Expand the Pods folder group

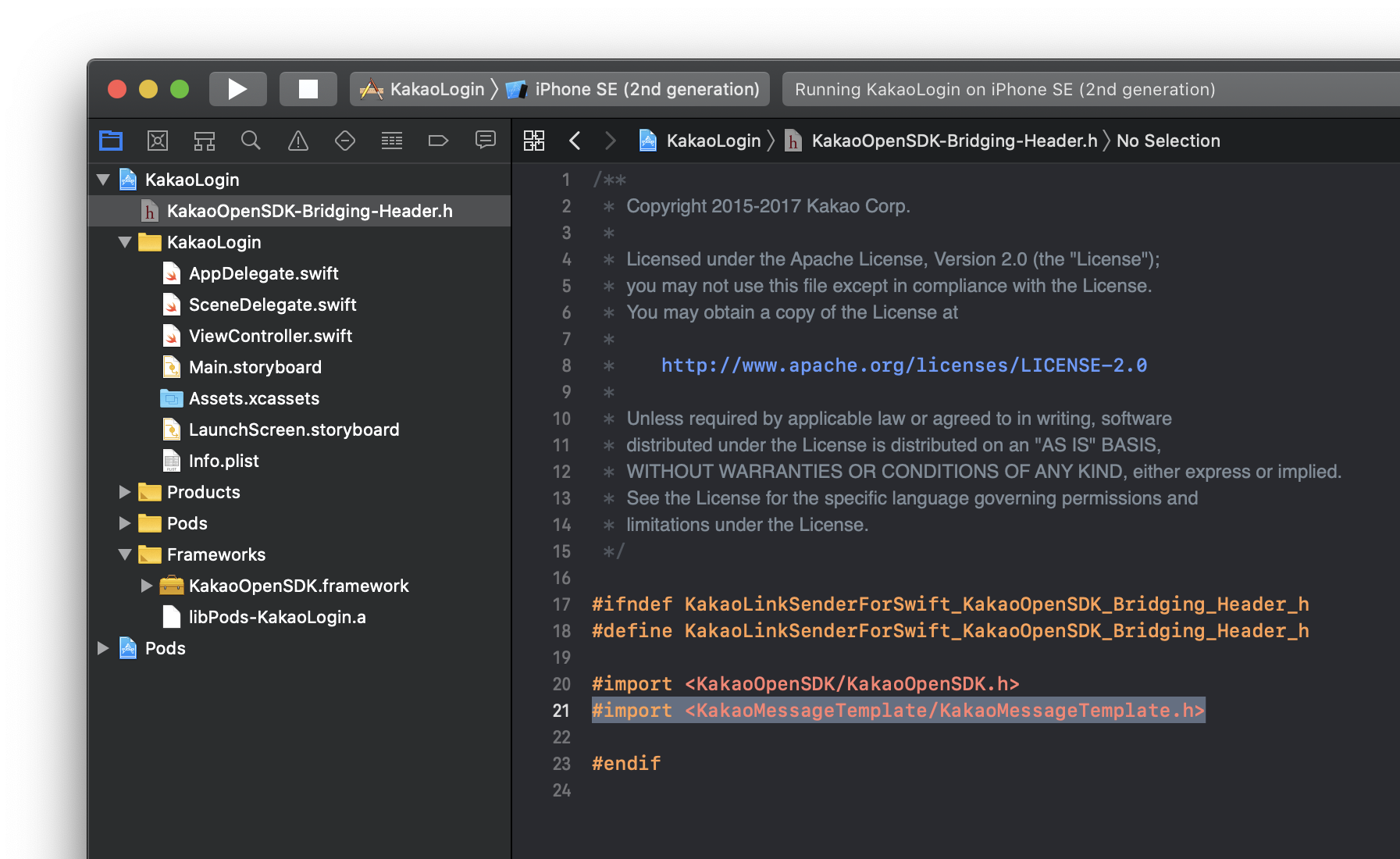pyautogui.click(x=125, y=523)
